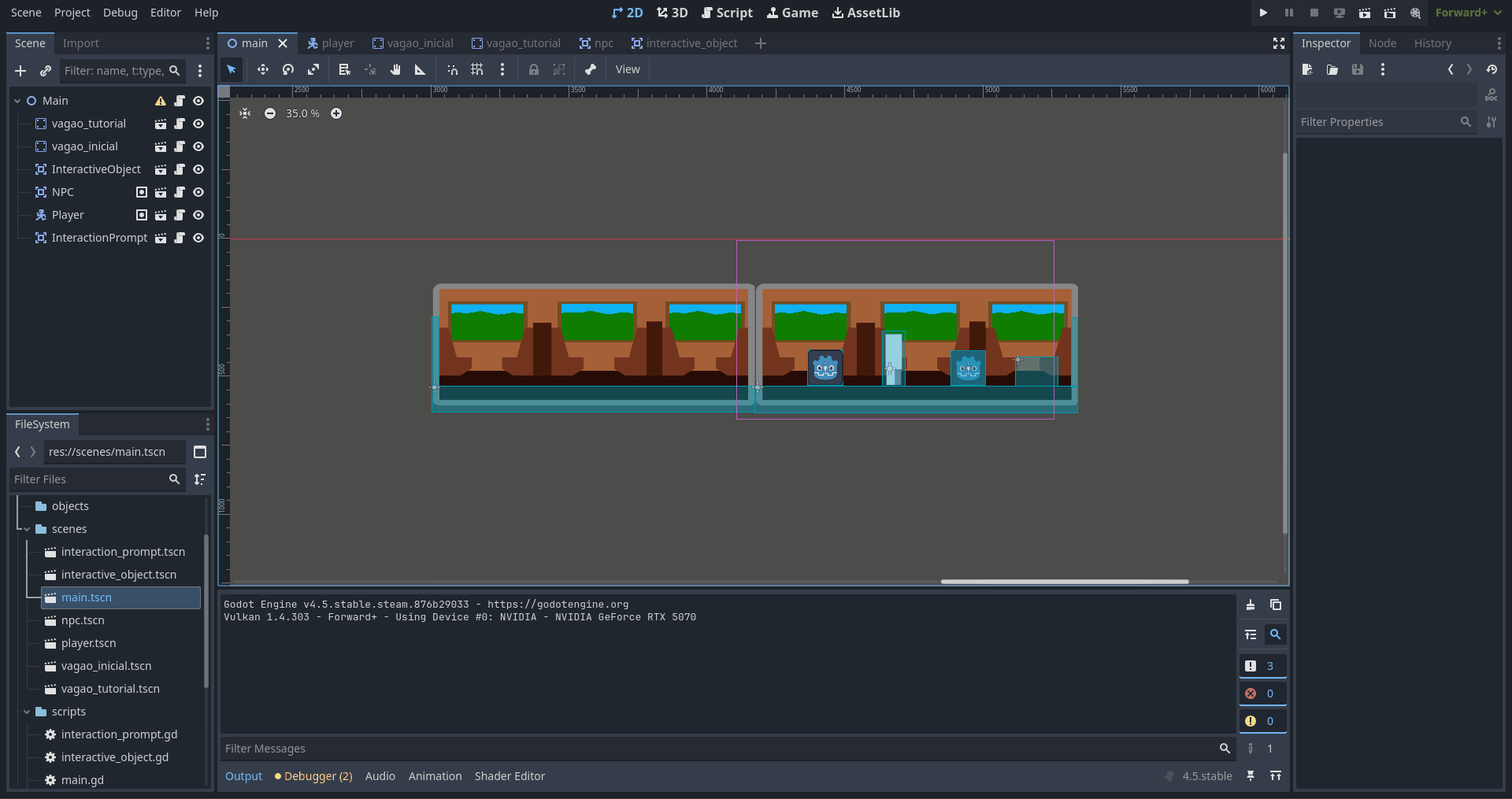Select the Move mode tool

coord(262,70)
